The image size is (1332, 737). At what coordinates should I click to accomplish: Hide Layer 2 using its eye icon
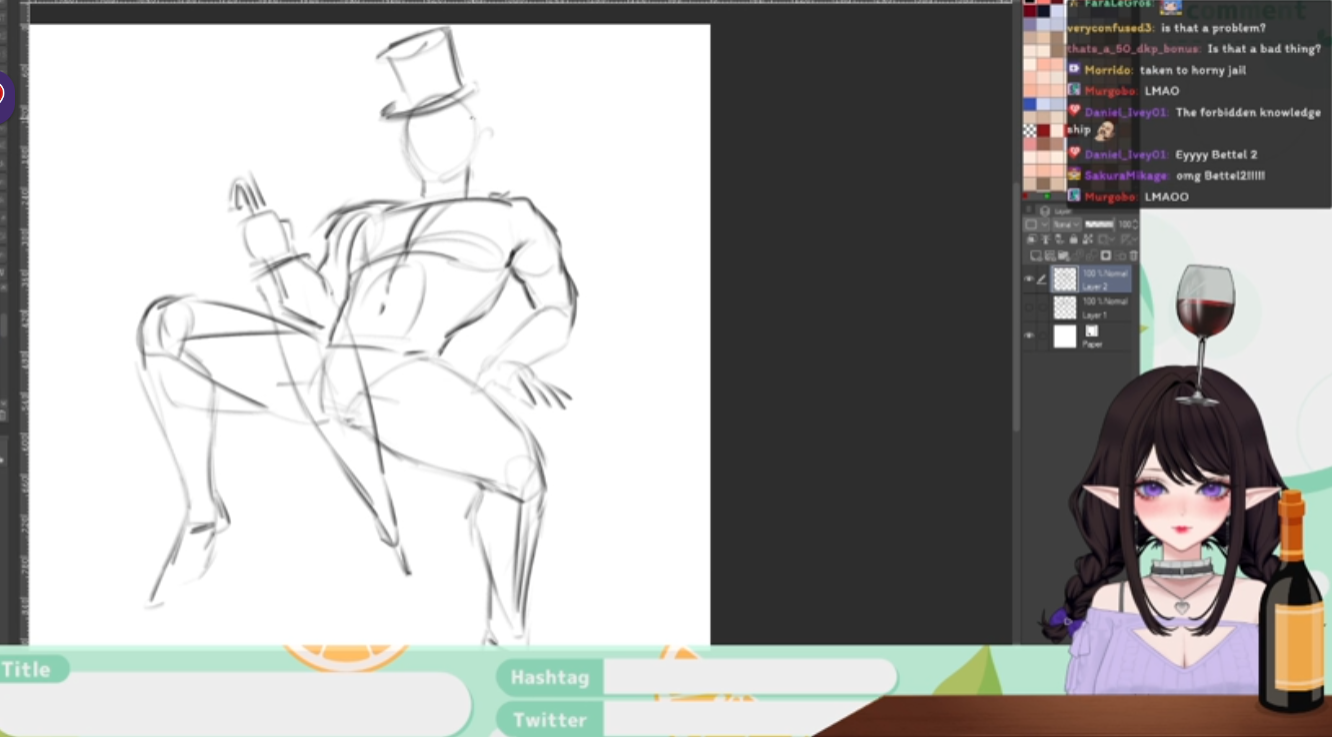click(x=1029, y=279)
